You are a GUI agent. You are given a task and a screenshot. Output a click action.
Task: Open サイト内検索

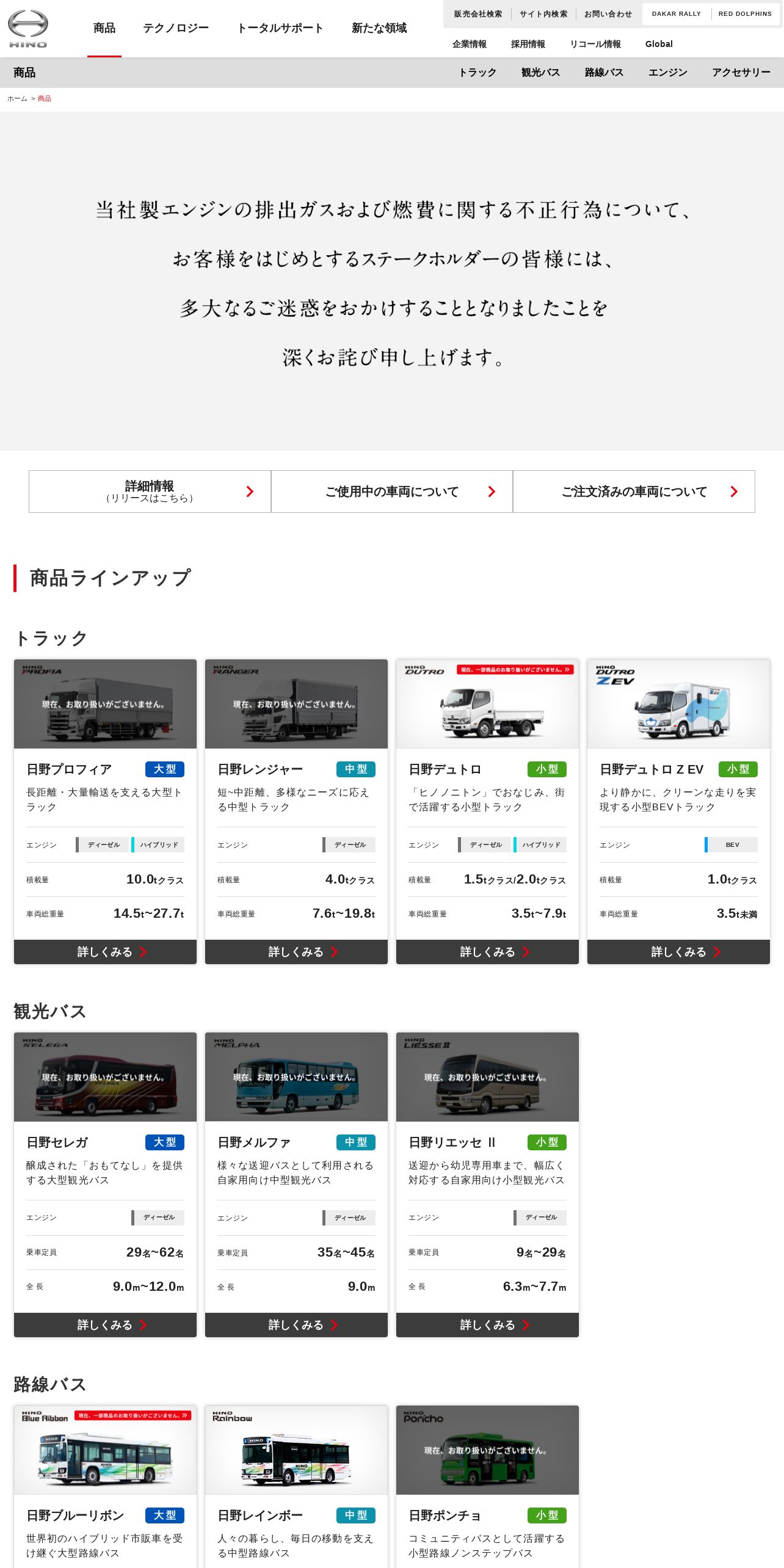[x=543, y=14]
